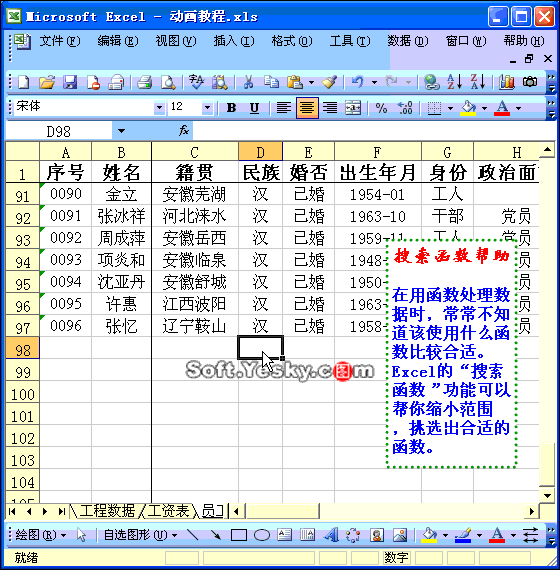This screenshot has height=570, width=560.
Task: Expand the font name dropdown 宋体
Action: (x=159, y=108)
